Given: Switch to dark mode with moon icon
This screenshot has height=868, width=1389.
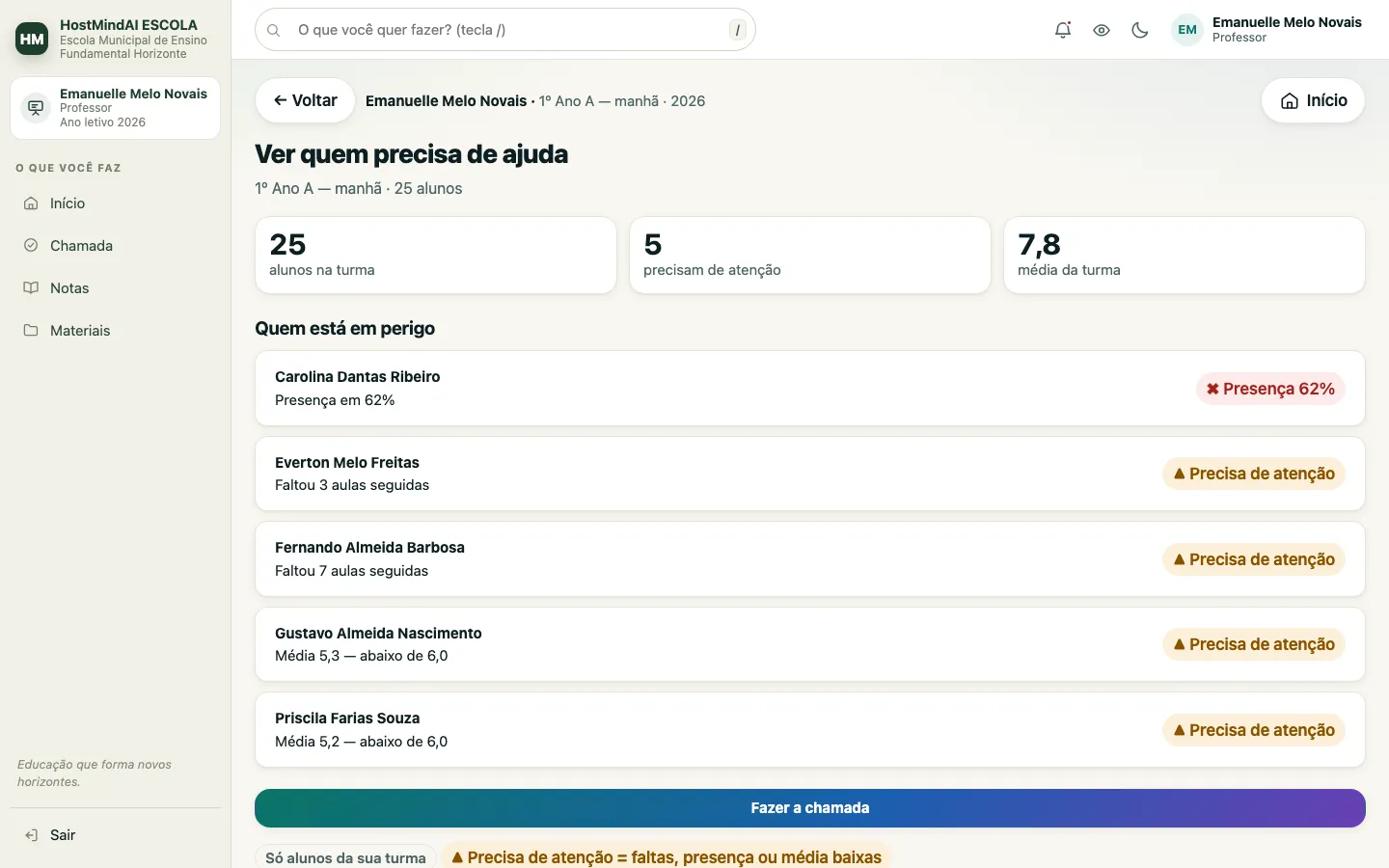Looking at the screenshot, I should pos(1140,30).
